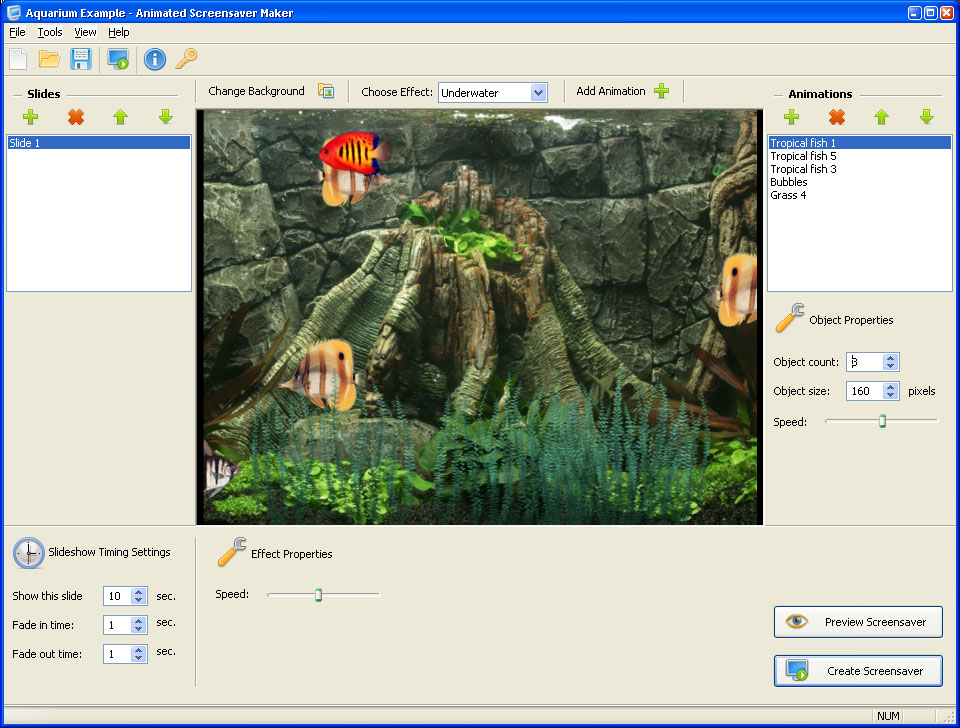
Task: Decrease Show this slide seconds
Action: (139, 600)
